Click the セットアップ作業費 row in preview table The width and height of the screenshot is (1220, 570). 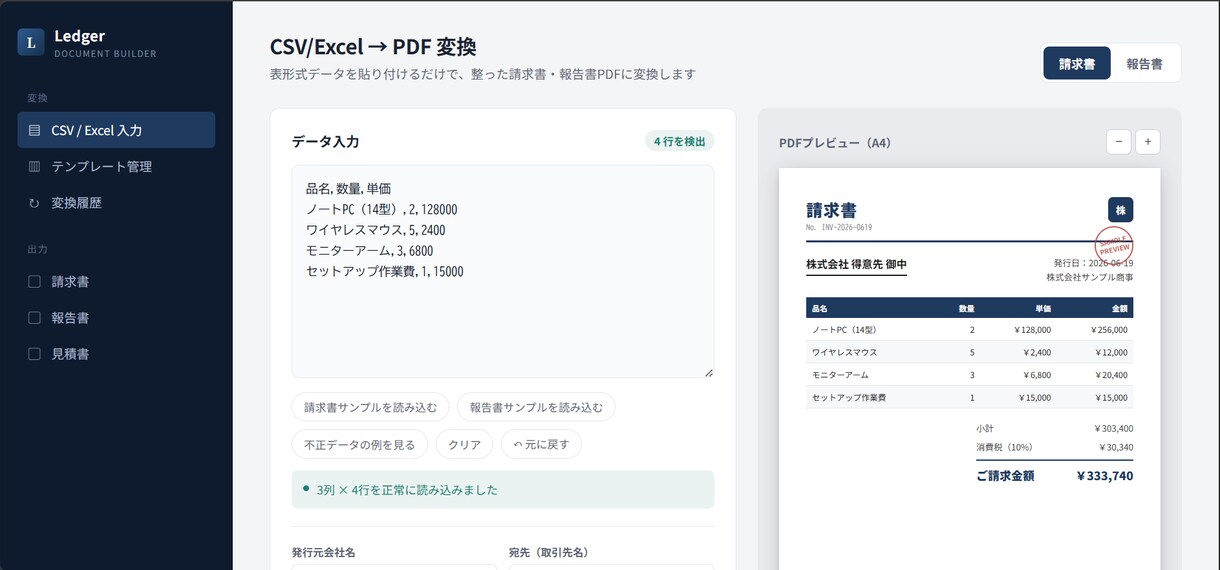969,397
